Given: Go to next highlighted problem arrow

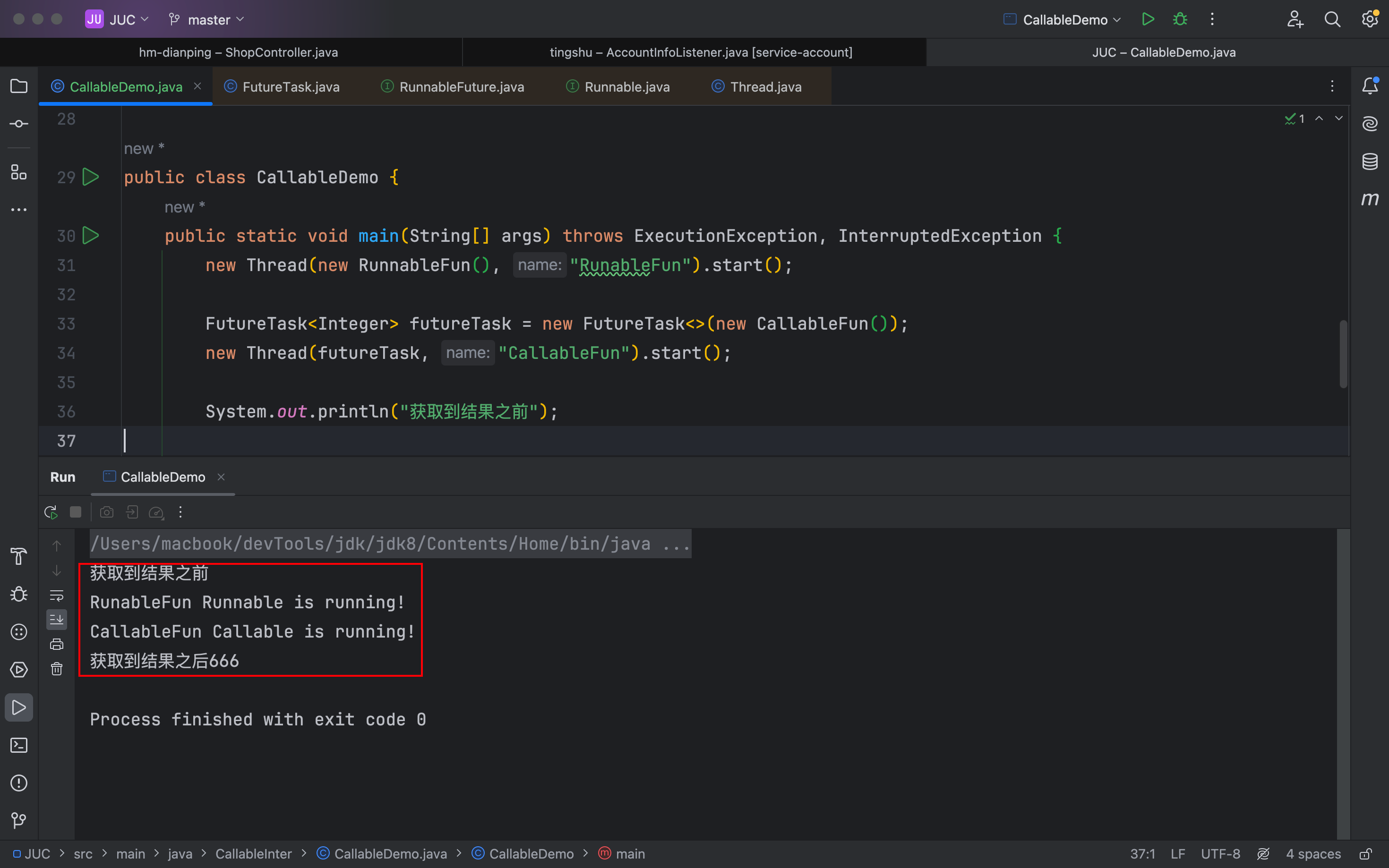Looking at the screenshot, I should (1338, 118).
